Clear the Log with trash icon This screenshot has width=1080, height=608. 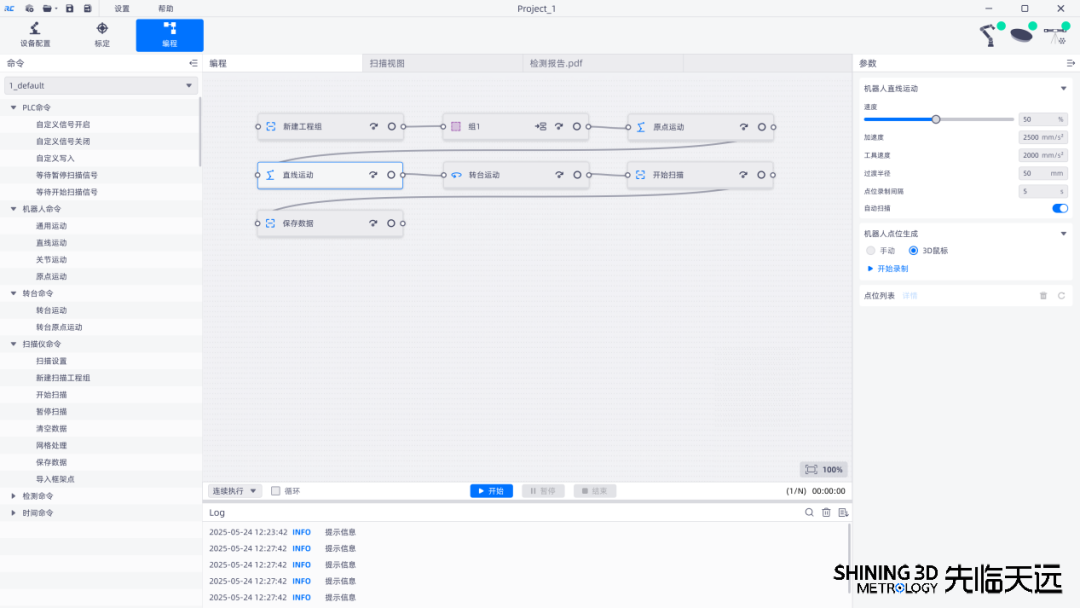826,513
